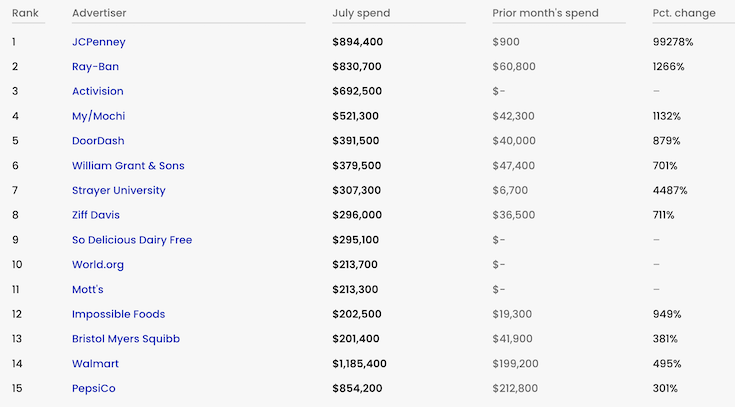This screenshot has width=735, height=407.
Task: Click Prior month's spend column header
Action: click(545, 13)
